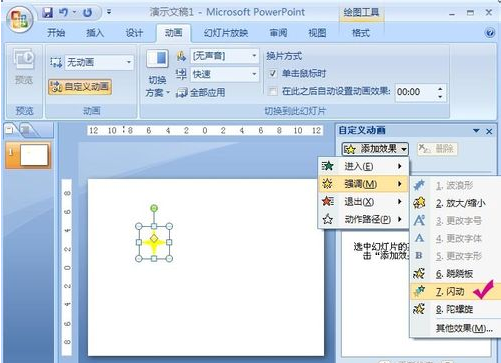Select slide 1 thumbnail
501x363 pixels.
(34, 155)
